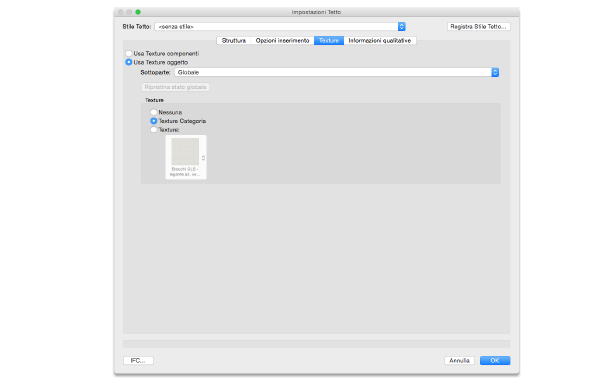The width and height of the screenshot is (598, 384).
Task: Switch to the Struttura tab
Action: click(234, 40)
